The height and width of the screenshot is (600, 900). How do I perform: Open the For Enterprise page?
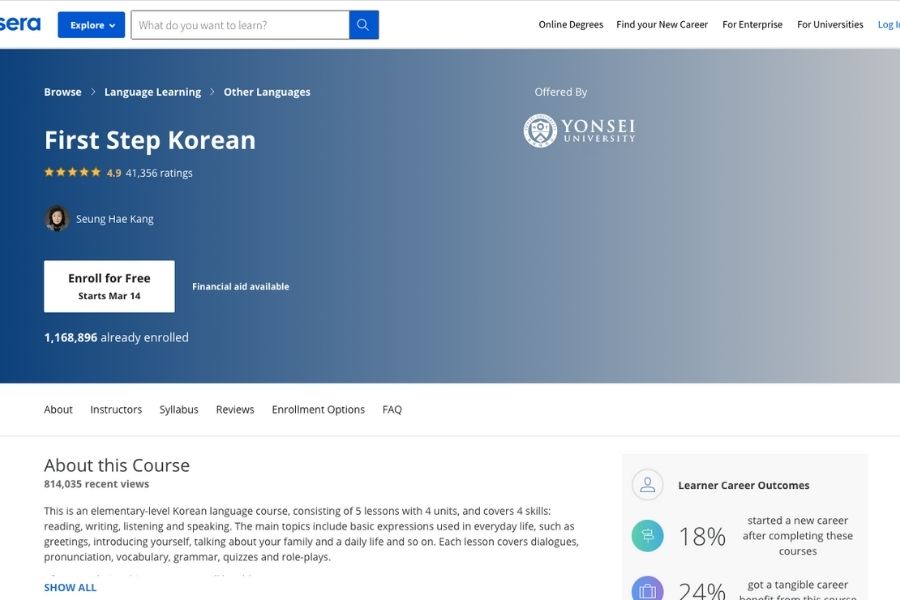(752, 25)
